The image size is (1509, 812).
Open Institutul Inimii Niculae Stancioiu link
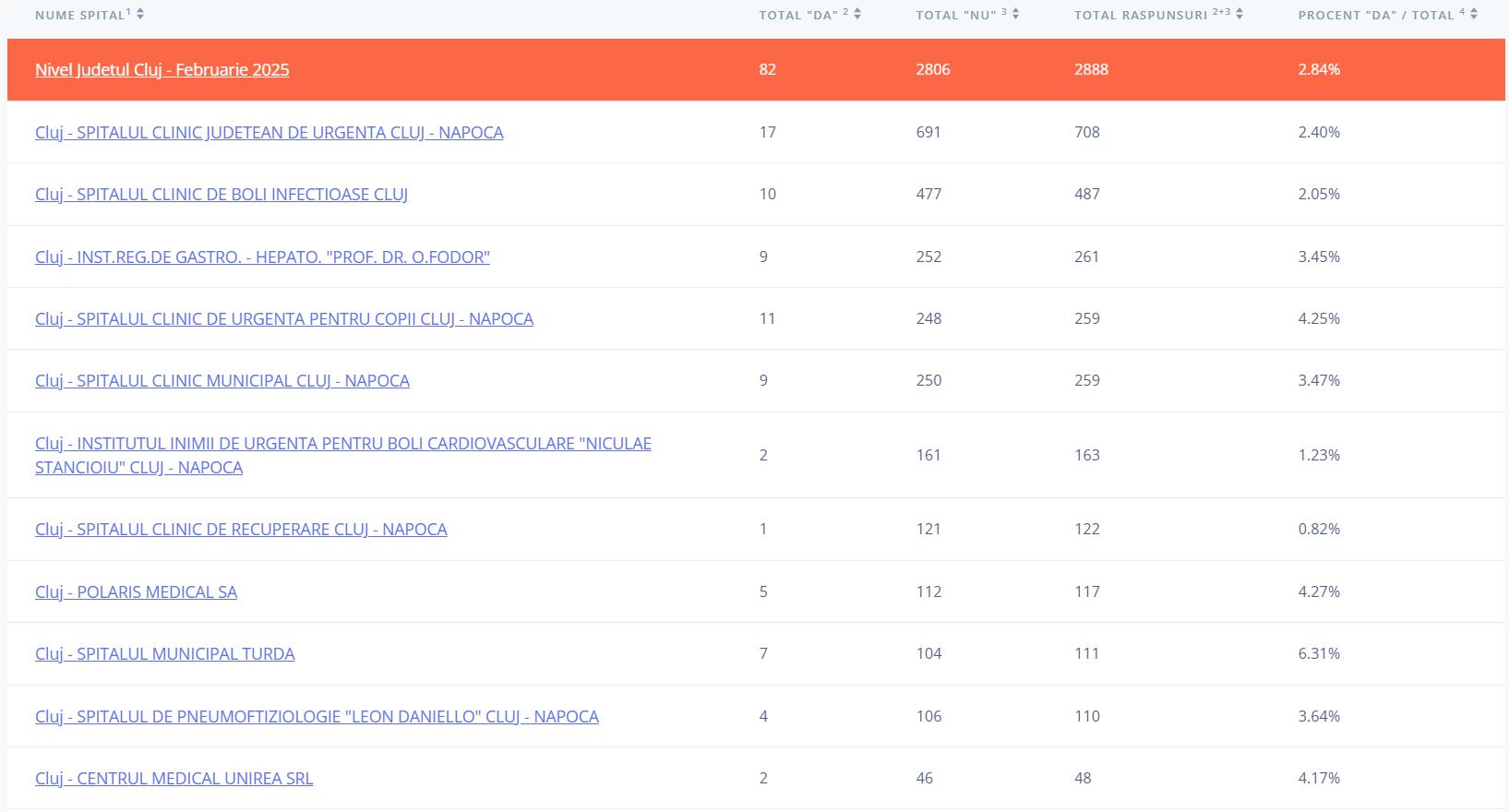coord(342,445)
